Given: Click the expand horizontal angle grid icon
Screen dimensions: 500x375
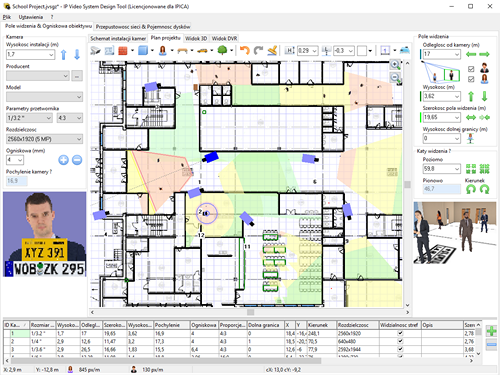Looking at the screenshot, I should coord(471,169).
